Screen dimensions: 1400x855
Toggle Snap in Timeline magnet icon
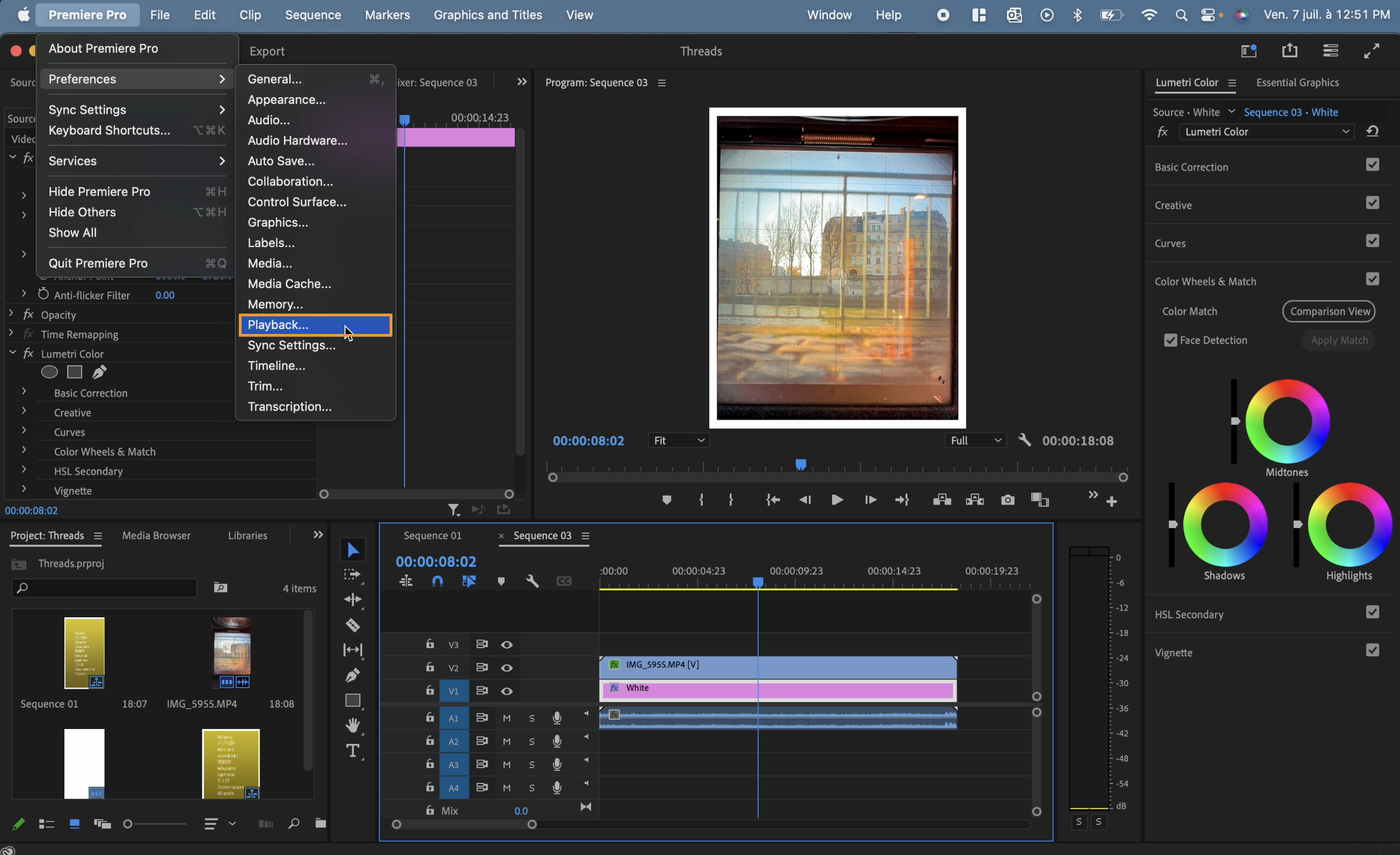[437, 581]
